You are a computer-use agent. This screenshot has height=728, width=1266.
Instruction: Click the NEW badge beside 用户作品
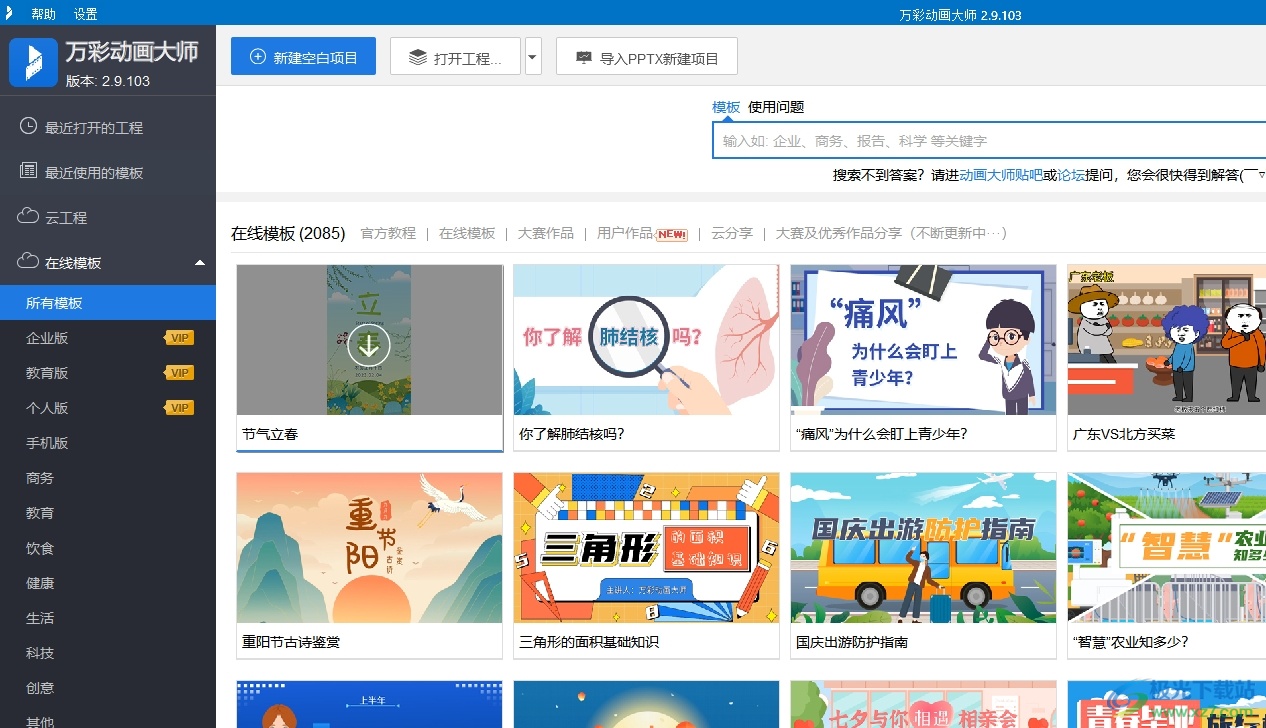tap(672, 234)
